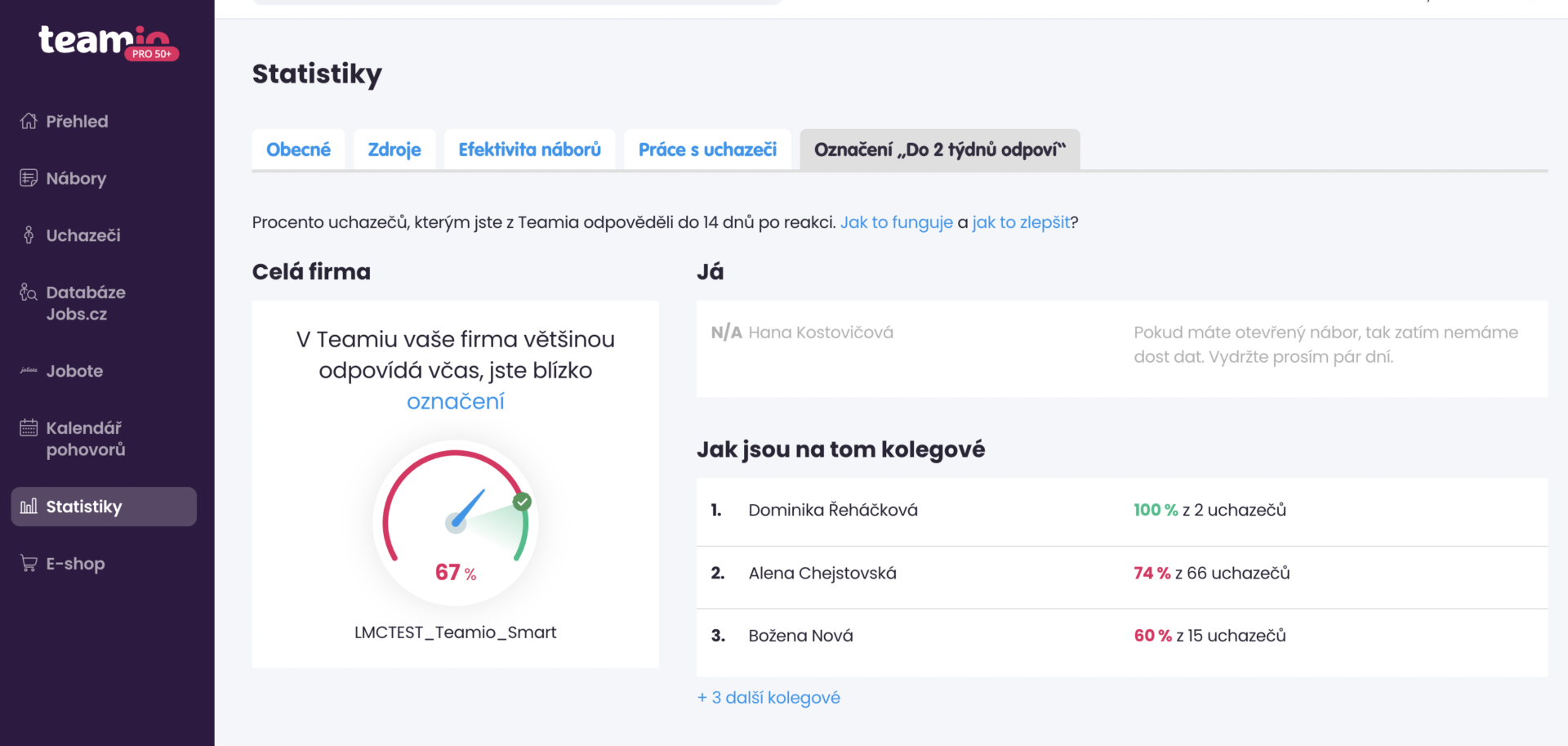Image resolution: width=1568 pixels, height=746 pixels.
Task: Select the Nábory sidebar icon
Action: (77, 178)
